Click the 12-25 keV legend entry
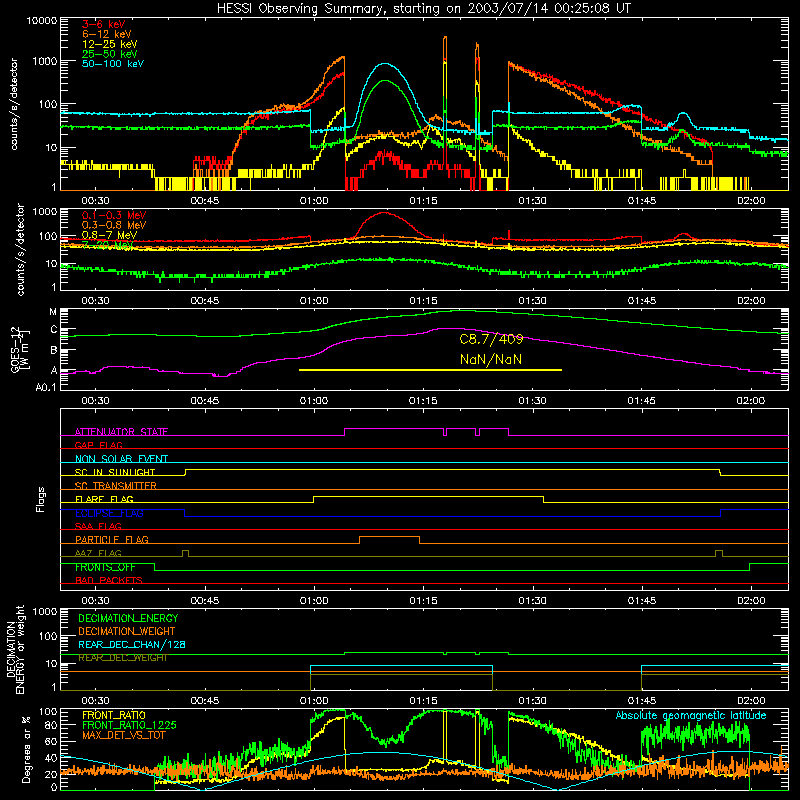The height and width of the screenshot is (800, 800). [x=110, y=44]
